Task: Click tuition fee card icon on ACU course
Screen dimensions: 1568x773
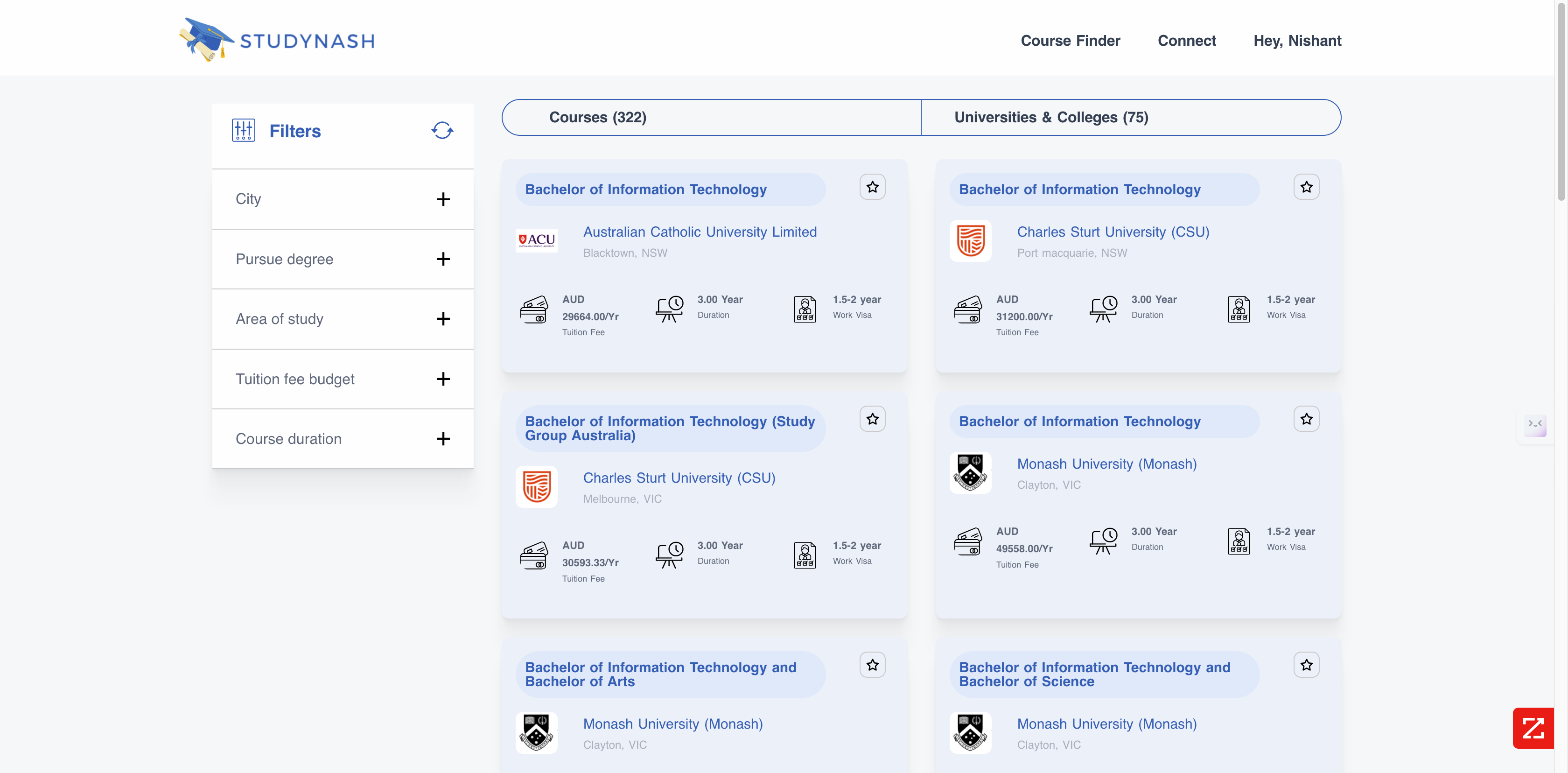Action: click(x=534, y=309)
